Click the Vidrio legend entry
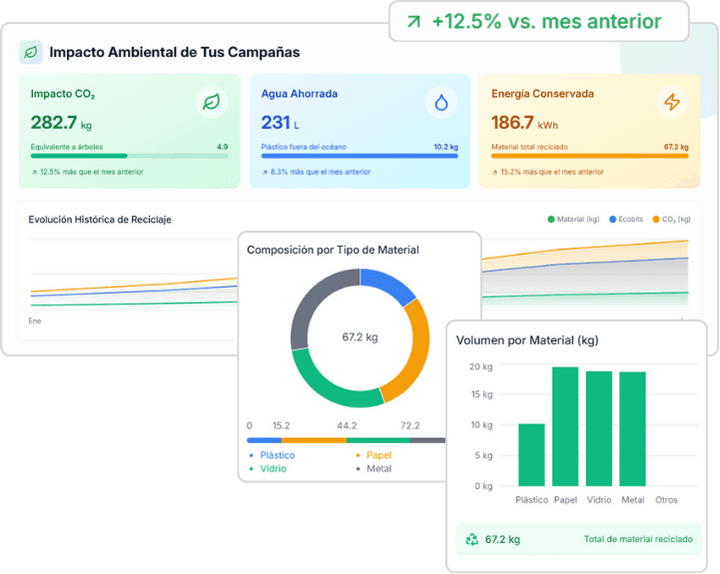 (268, 469)
